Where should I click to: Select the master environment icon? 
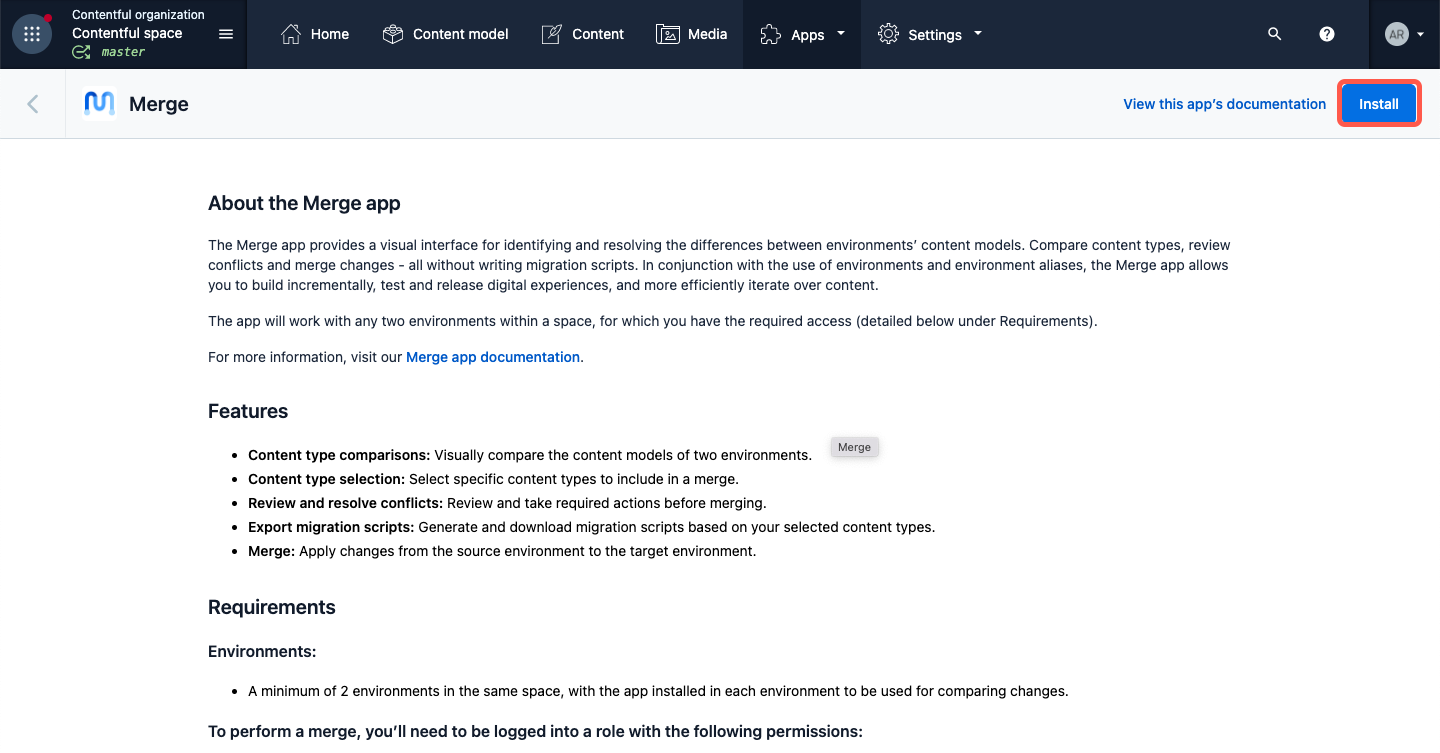coord(81,51)
